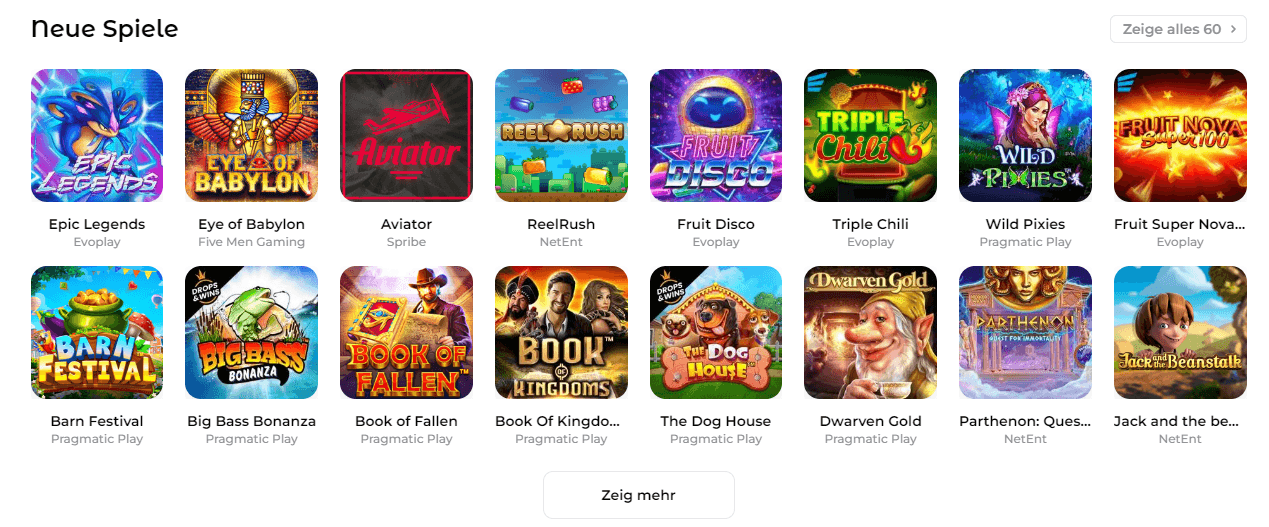Click the Dwarven Gold title link
This screenshot has width=1269, height=527.
point(870,421)
